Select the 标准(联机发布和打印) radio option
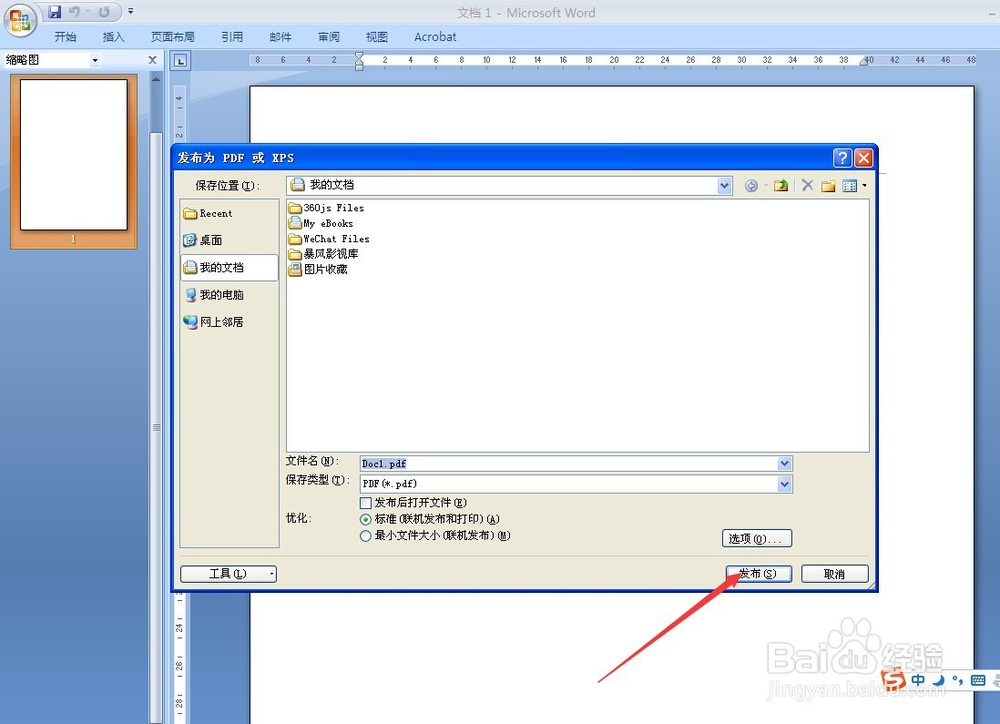1000x724 pixels. (x=365, y=520)
